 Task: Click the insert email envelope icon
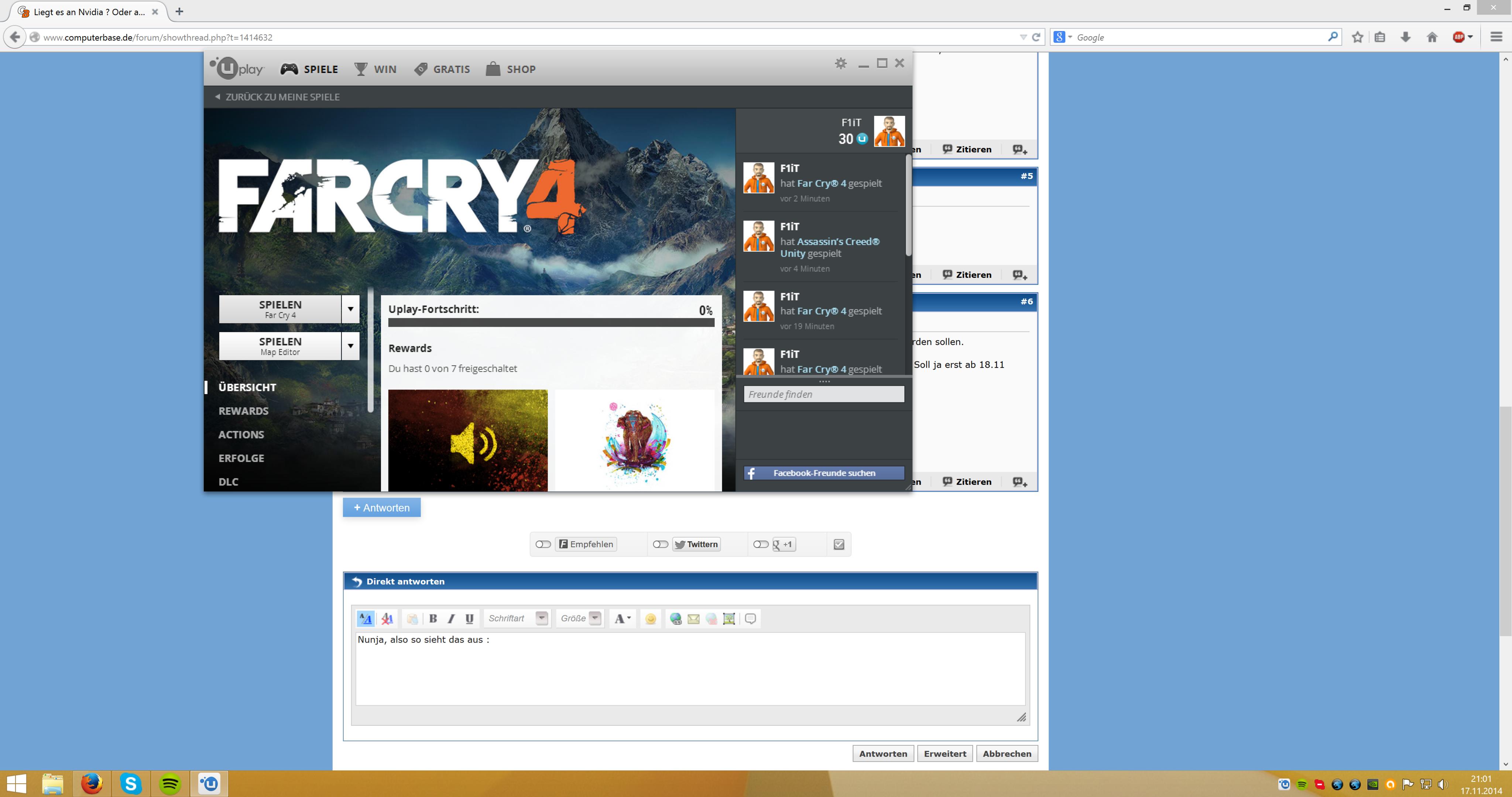(x=693, y=619)
